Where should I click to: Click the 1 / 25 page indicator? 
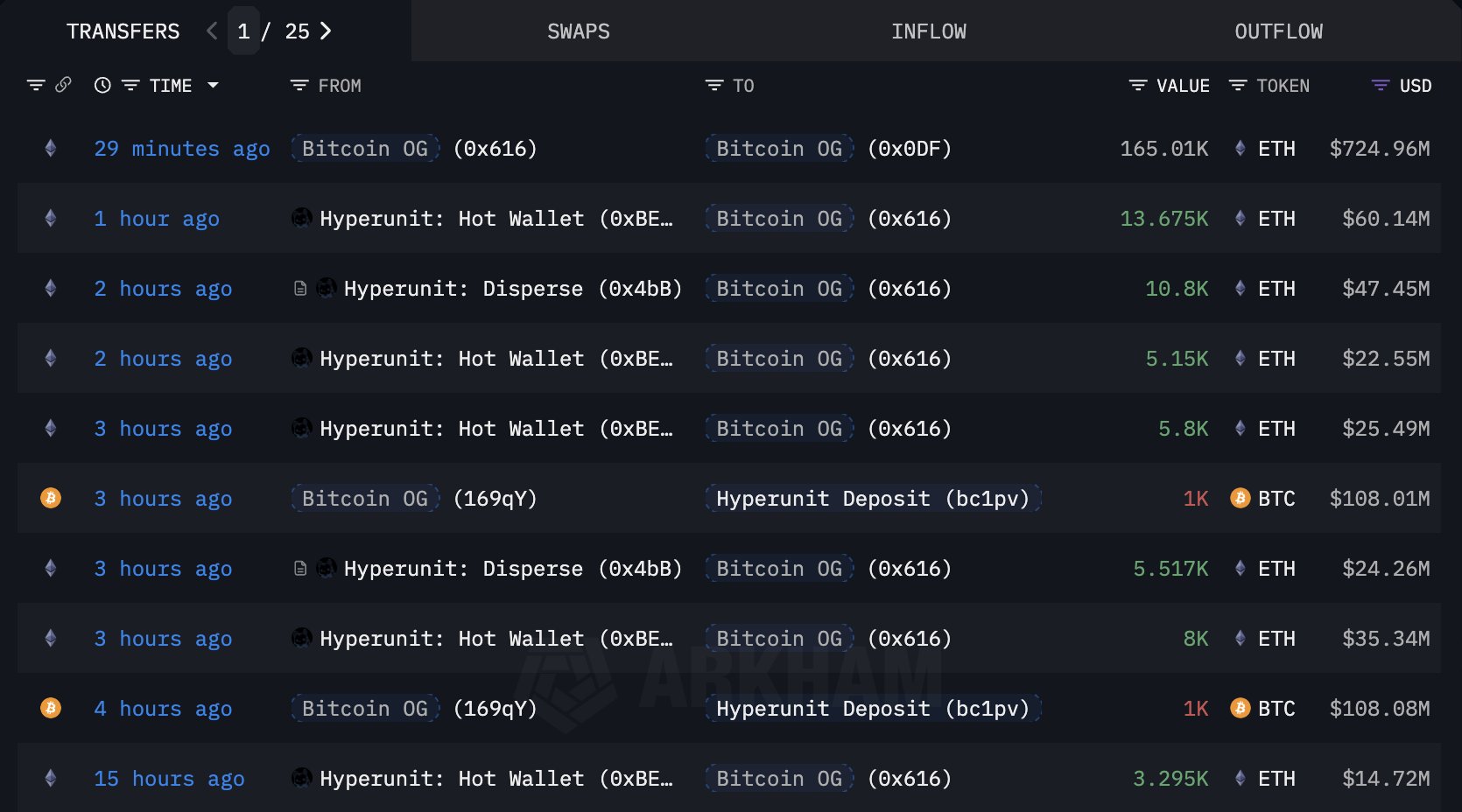coord(273,31)
